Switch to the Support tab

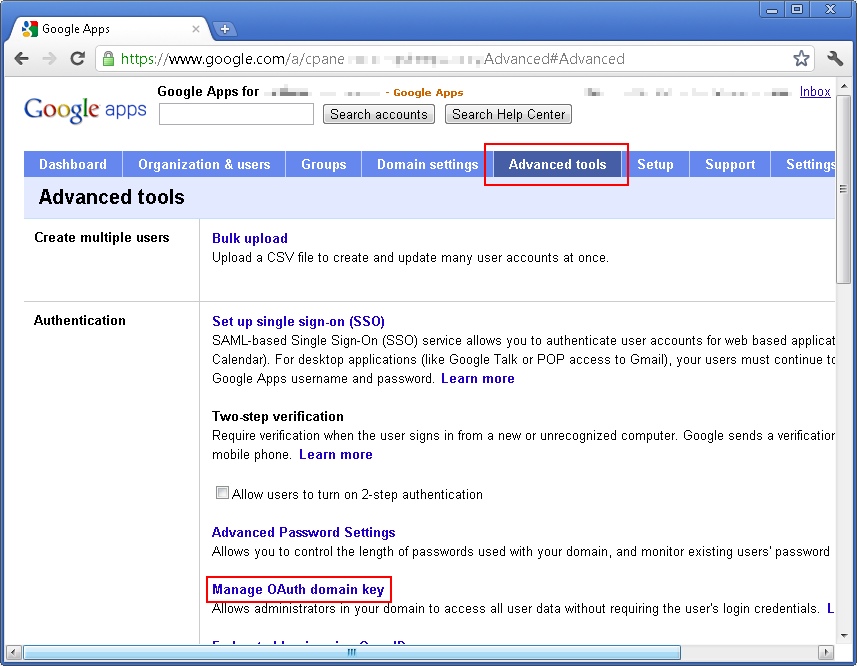(730, 164)
